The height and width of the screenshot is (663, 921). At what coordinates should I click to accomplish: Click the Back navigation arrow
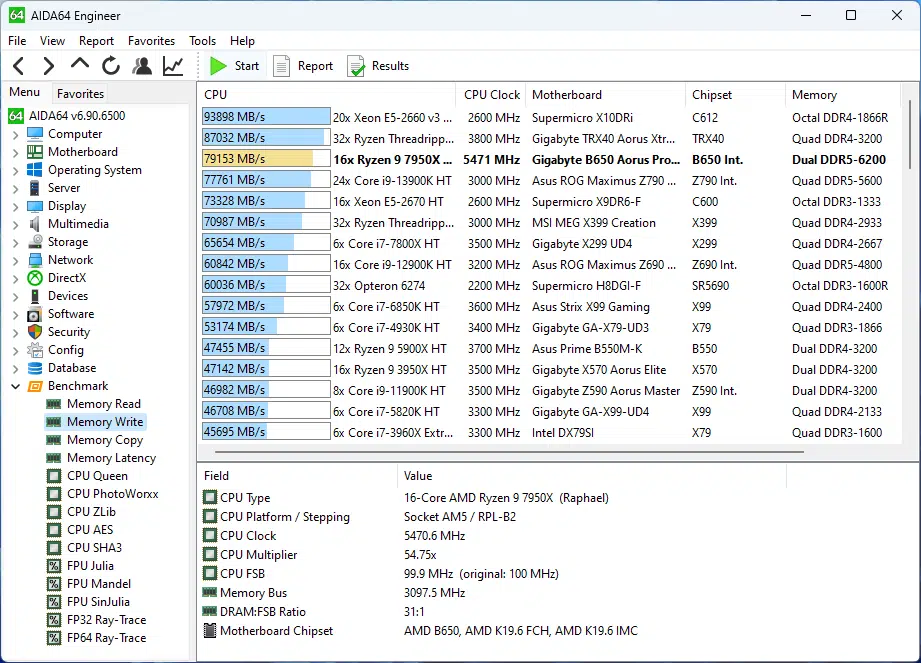(x=18, y=66)
